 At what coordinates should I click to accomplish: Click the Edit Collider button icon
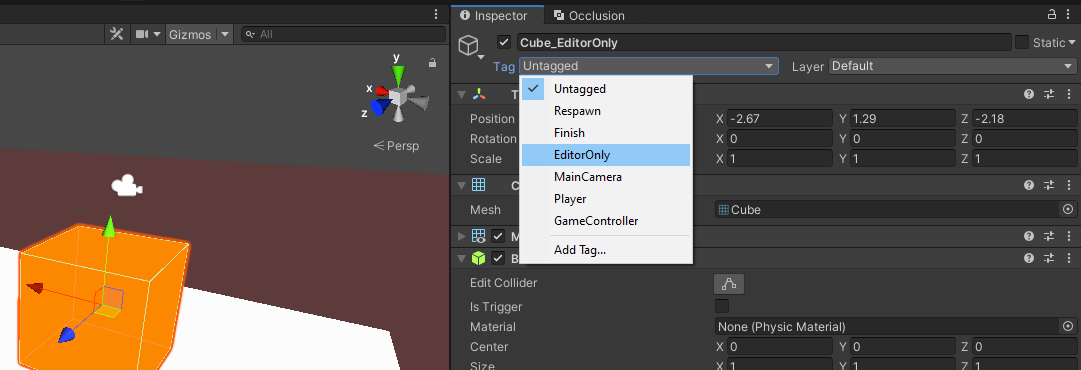pos(729,283)
